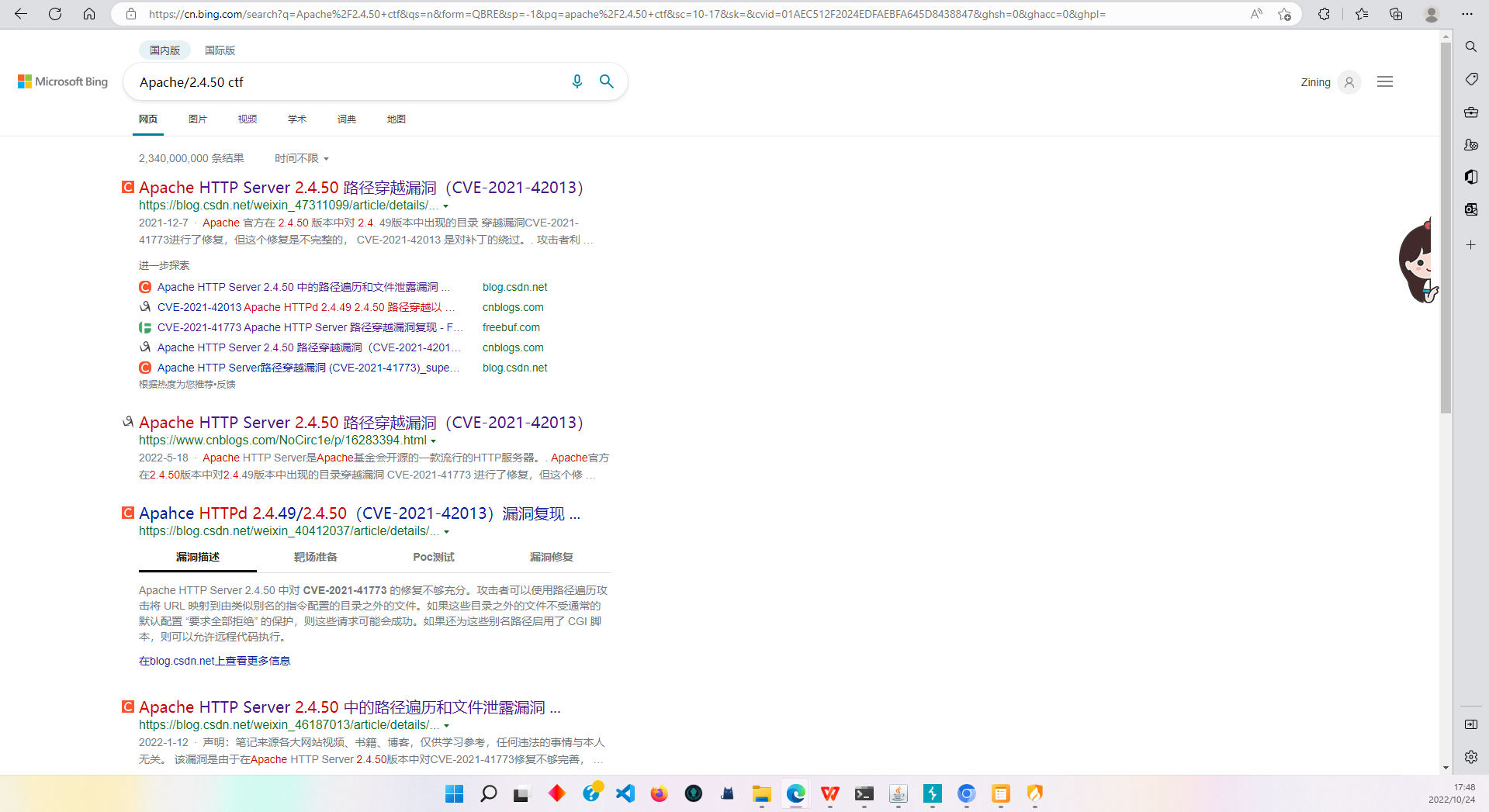Reload the page with refresh icon
This screenshot has width=1489, height=812.
click(55, 14)
